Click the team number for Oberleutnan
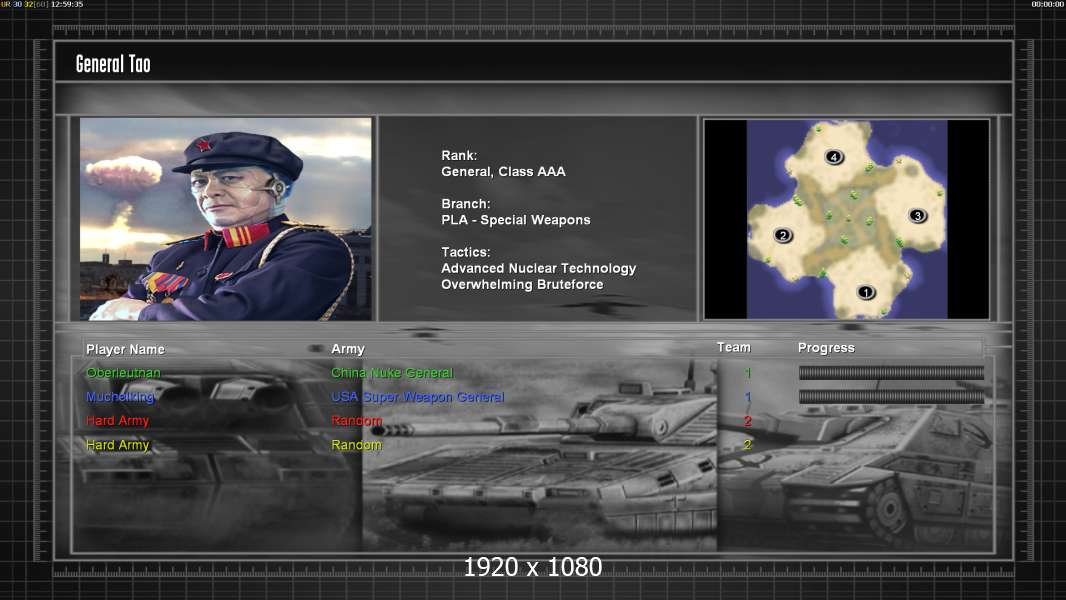The width and height of the screenshot is (1066, 600). click(748, 372)
